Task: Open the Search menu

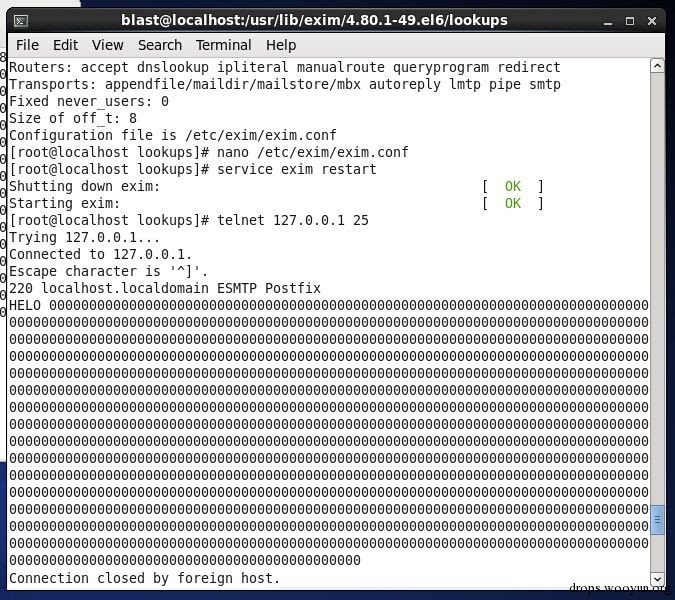Action: (160, 45)
